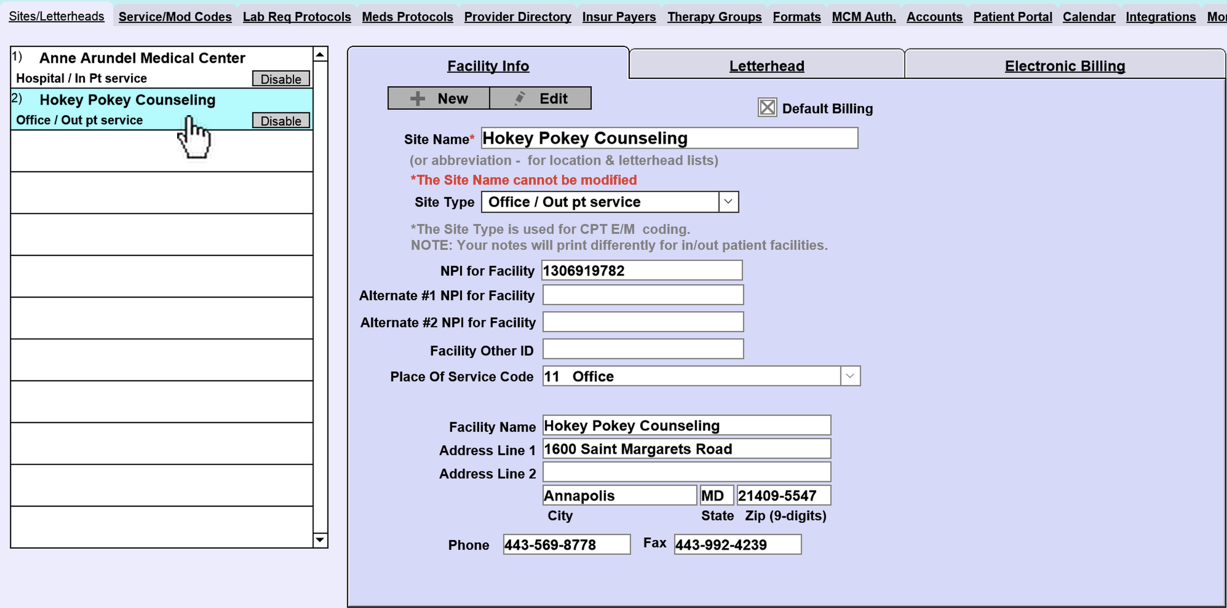This screenshot has height=608, width=1227.
Task: Switch to the Letterhead tab
Action: (x=767, y=66)
